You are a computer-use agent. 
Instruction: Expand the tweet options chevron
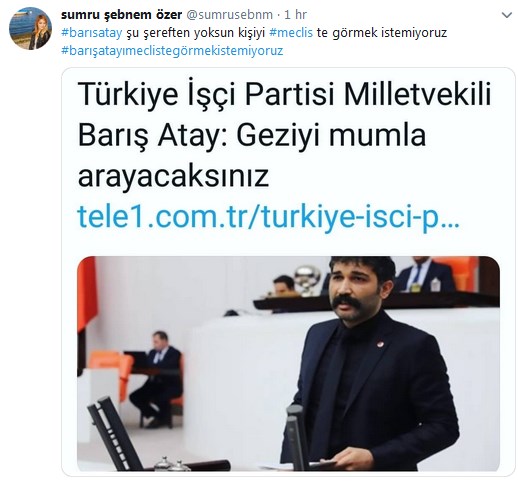point(507,15)
